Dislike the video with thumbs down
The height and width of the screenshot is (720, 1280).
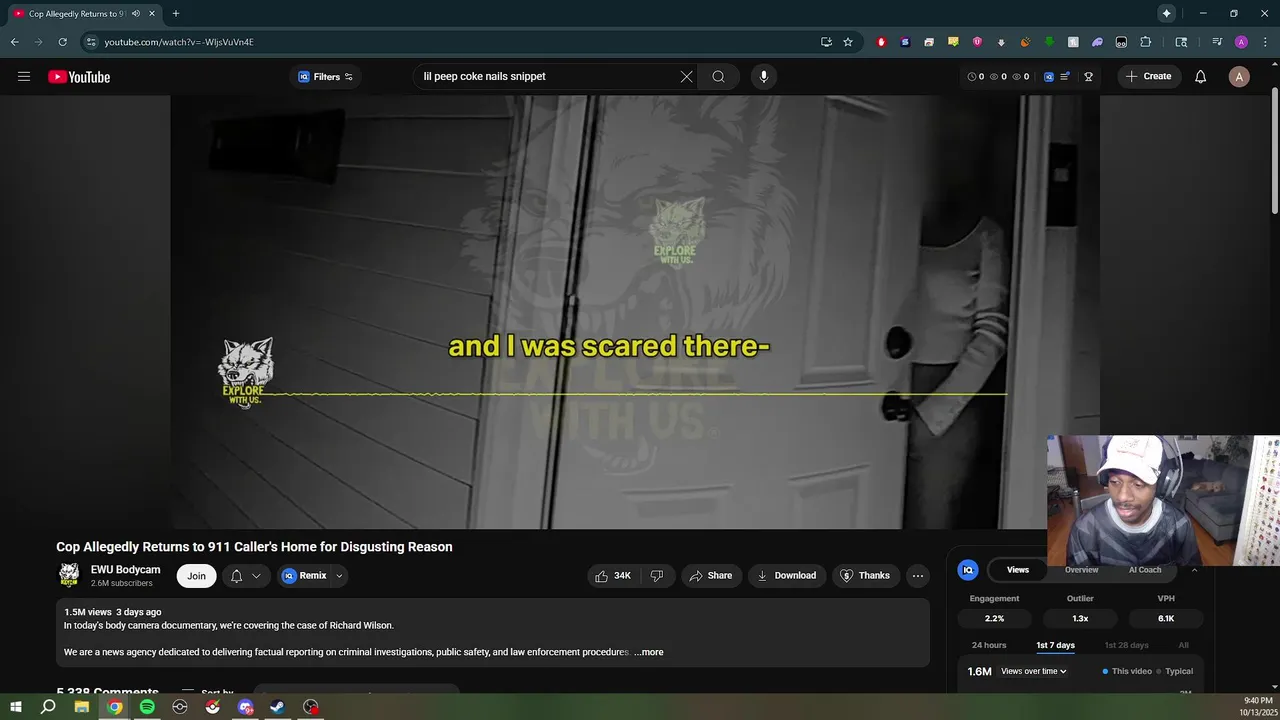pos(657,576)
